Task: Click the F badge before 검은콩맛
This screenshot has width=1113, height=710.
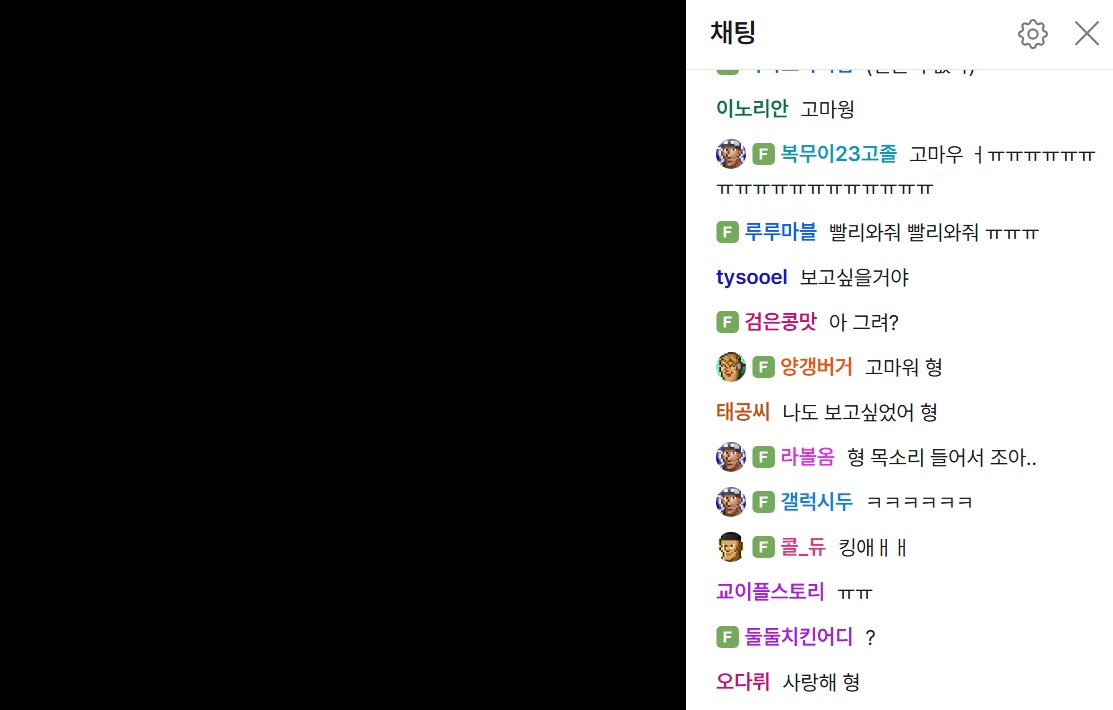Action: point(727,322)
